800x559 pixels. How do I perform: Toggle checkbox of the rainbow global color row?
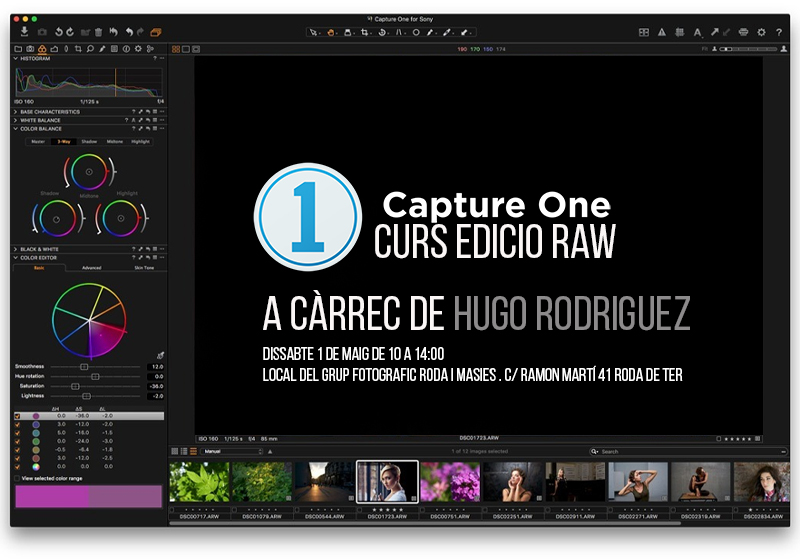click(18, 466)
